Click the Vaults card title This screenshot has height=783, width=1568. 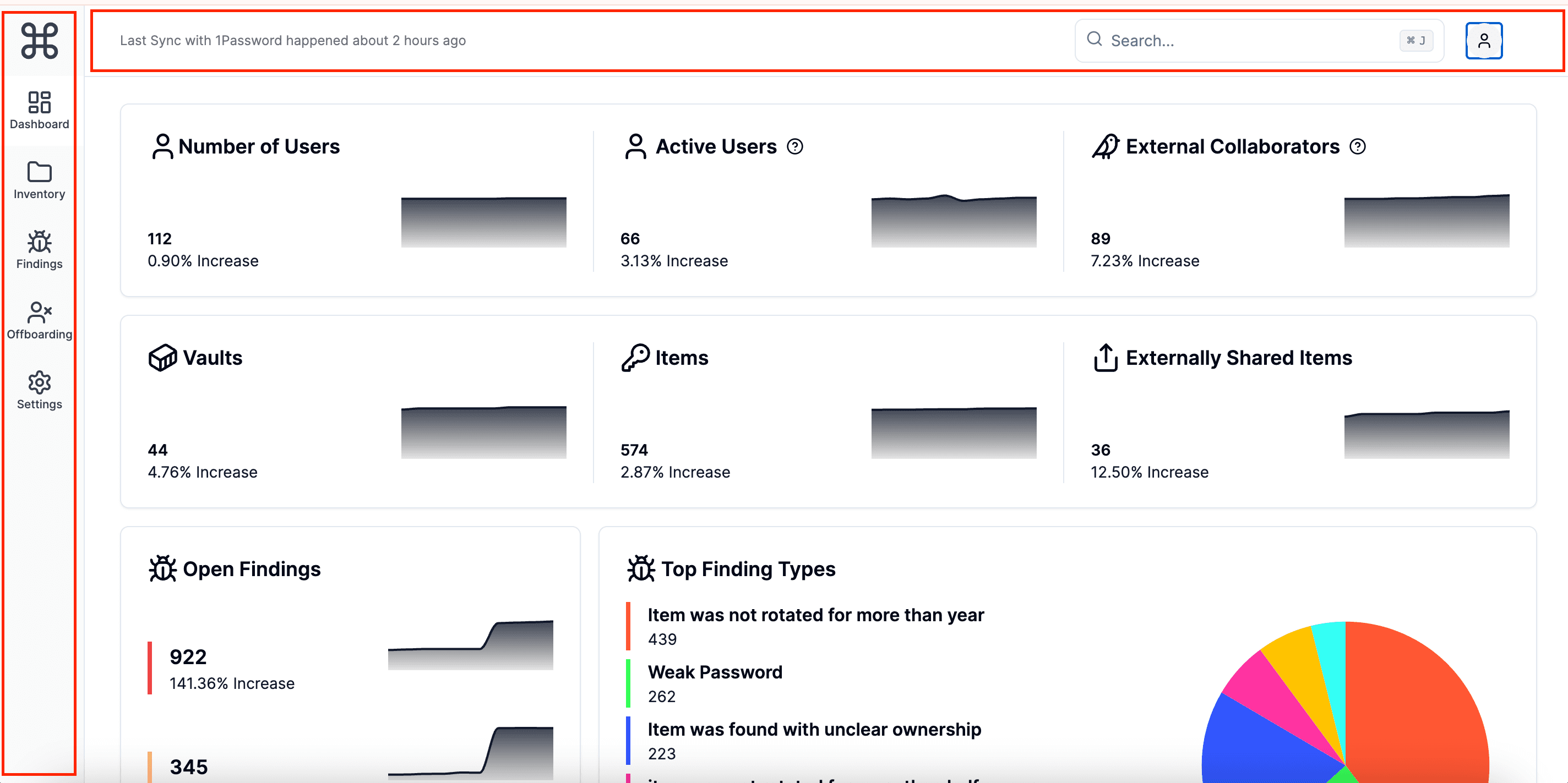212,358
